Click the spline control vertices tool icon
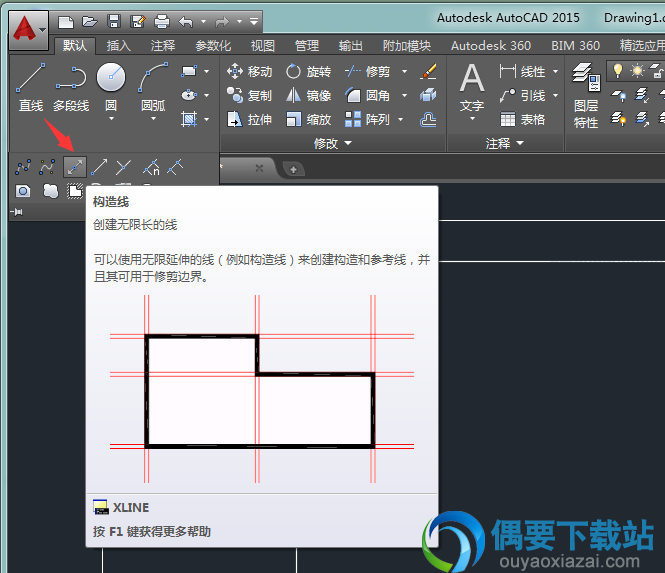 [47, 167]
